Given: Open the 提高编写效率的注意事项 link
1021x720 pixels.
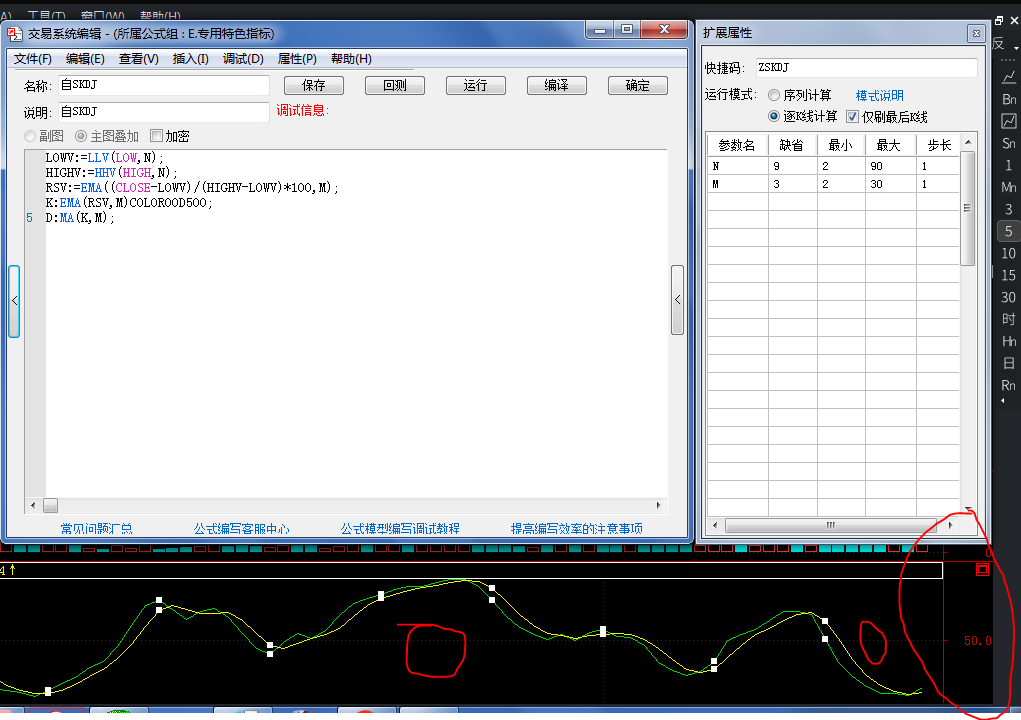Looking at the screenshot, I should [576, 529].
